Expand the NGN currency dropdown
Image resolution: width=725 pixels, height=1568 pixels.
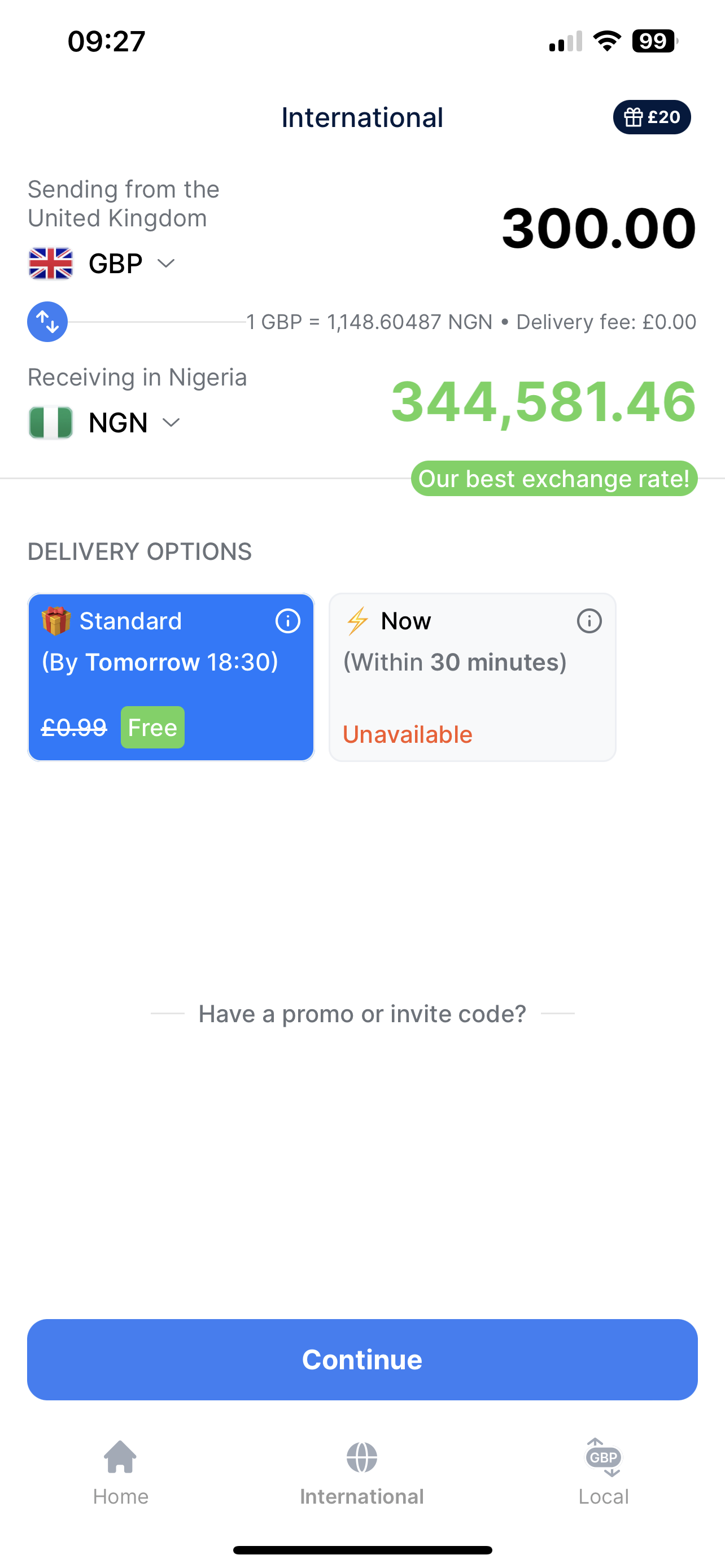pos(171,422)
